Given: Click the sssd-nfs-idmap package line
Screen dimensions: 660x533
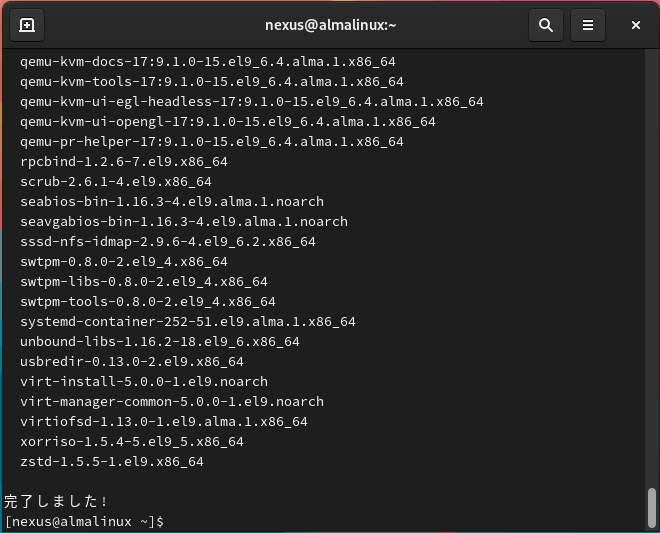Looking at the screenshot, I should [x=167, y=241].
